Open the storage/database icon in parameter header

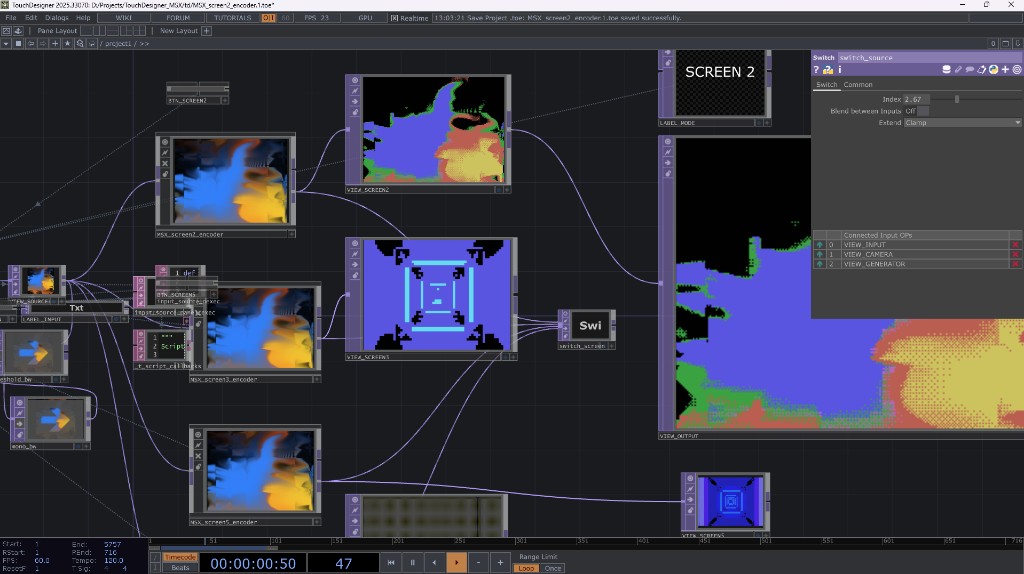pyautogui.click(x=946, y=70)
